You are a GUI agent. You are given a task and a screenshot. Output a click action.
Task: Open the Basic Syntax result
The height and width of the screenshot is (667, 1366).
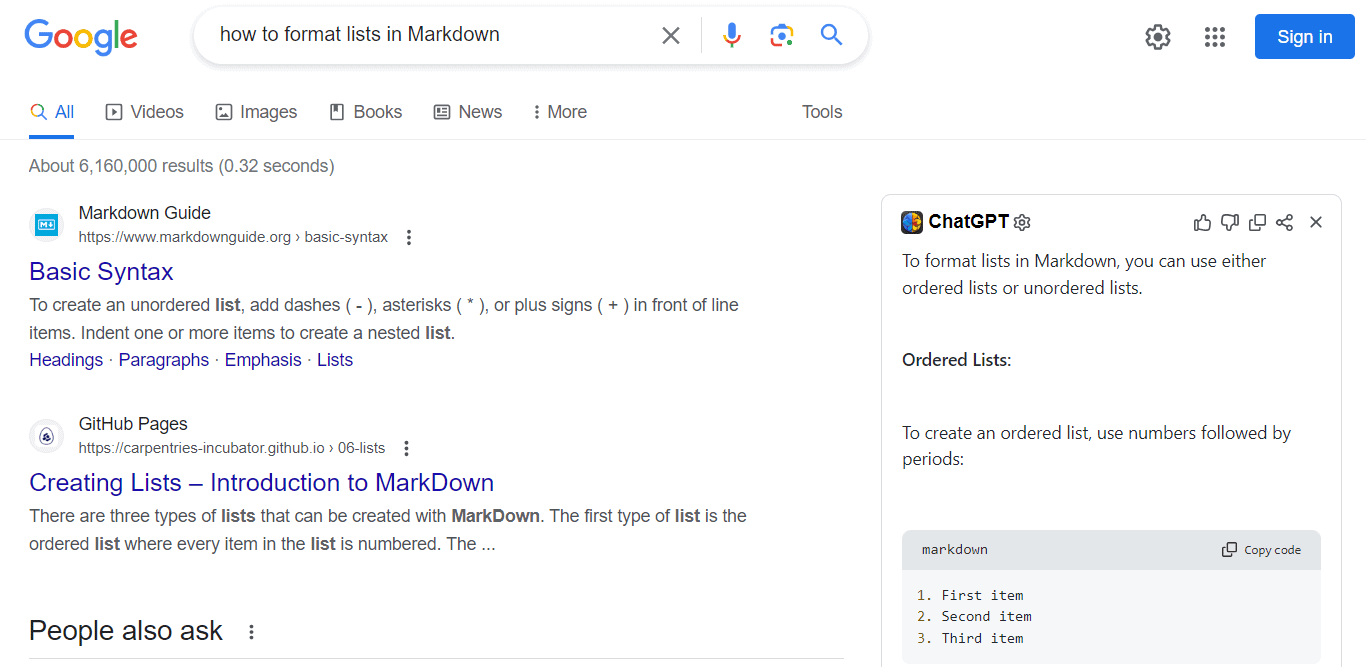(100, 271)
